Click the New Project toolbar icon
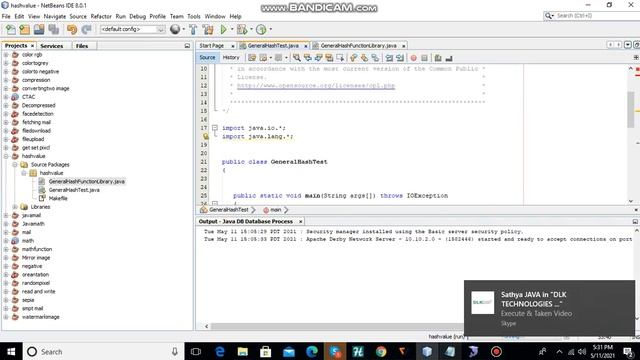 [x=24, y=29]
